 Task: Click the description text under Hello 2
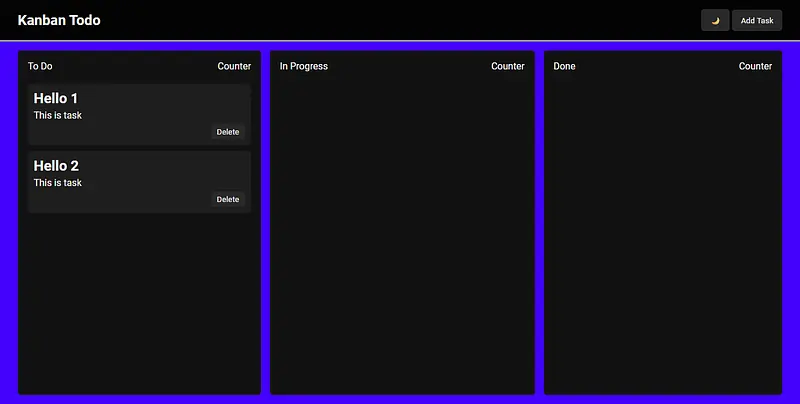coord(58,183)
